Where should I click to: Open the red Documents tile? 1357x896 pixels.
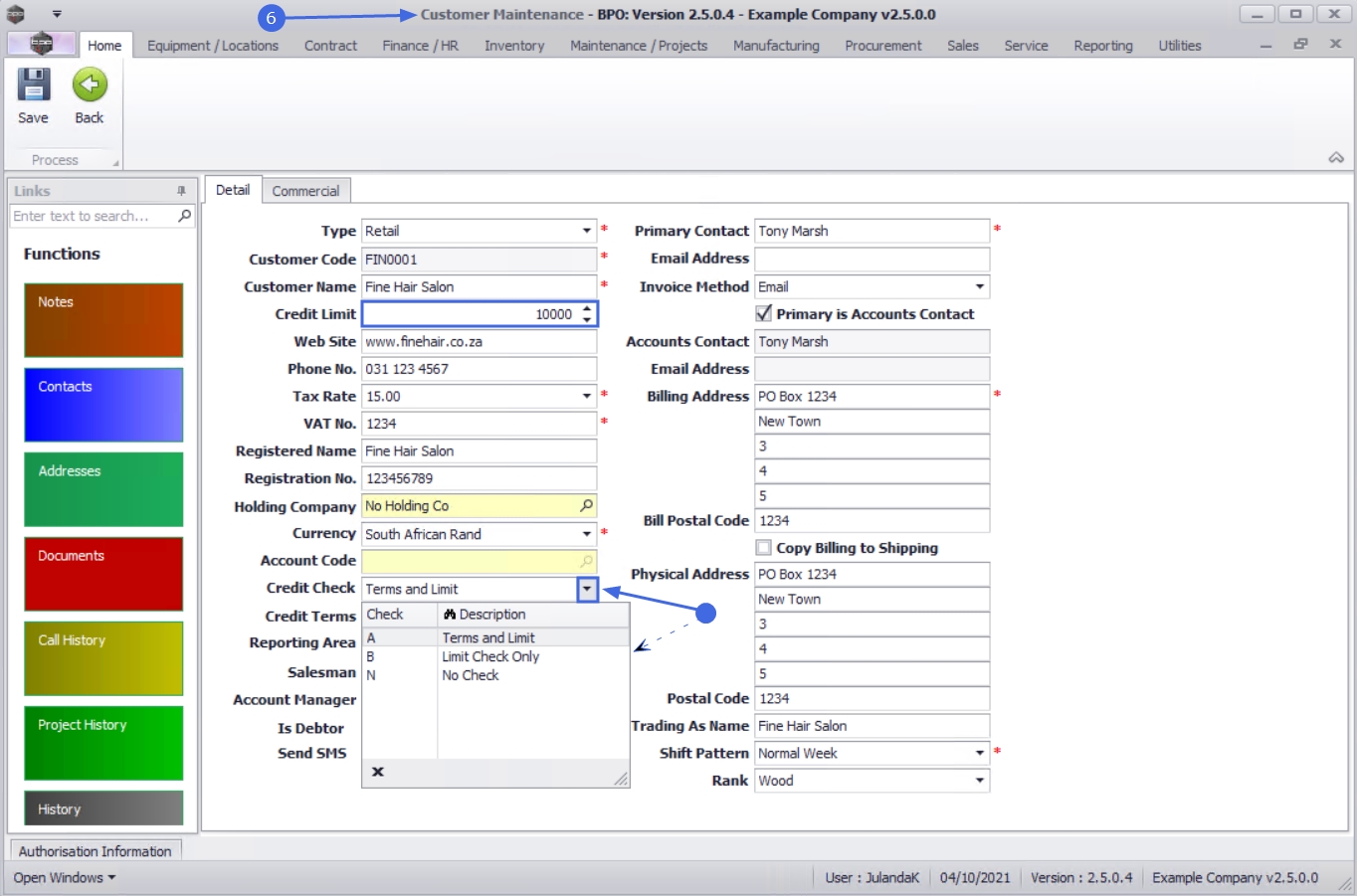click(x=103, y=574)
